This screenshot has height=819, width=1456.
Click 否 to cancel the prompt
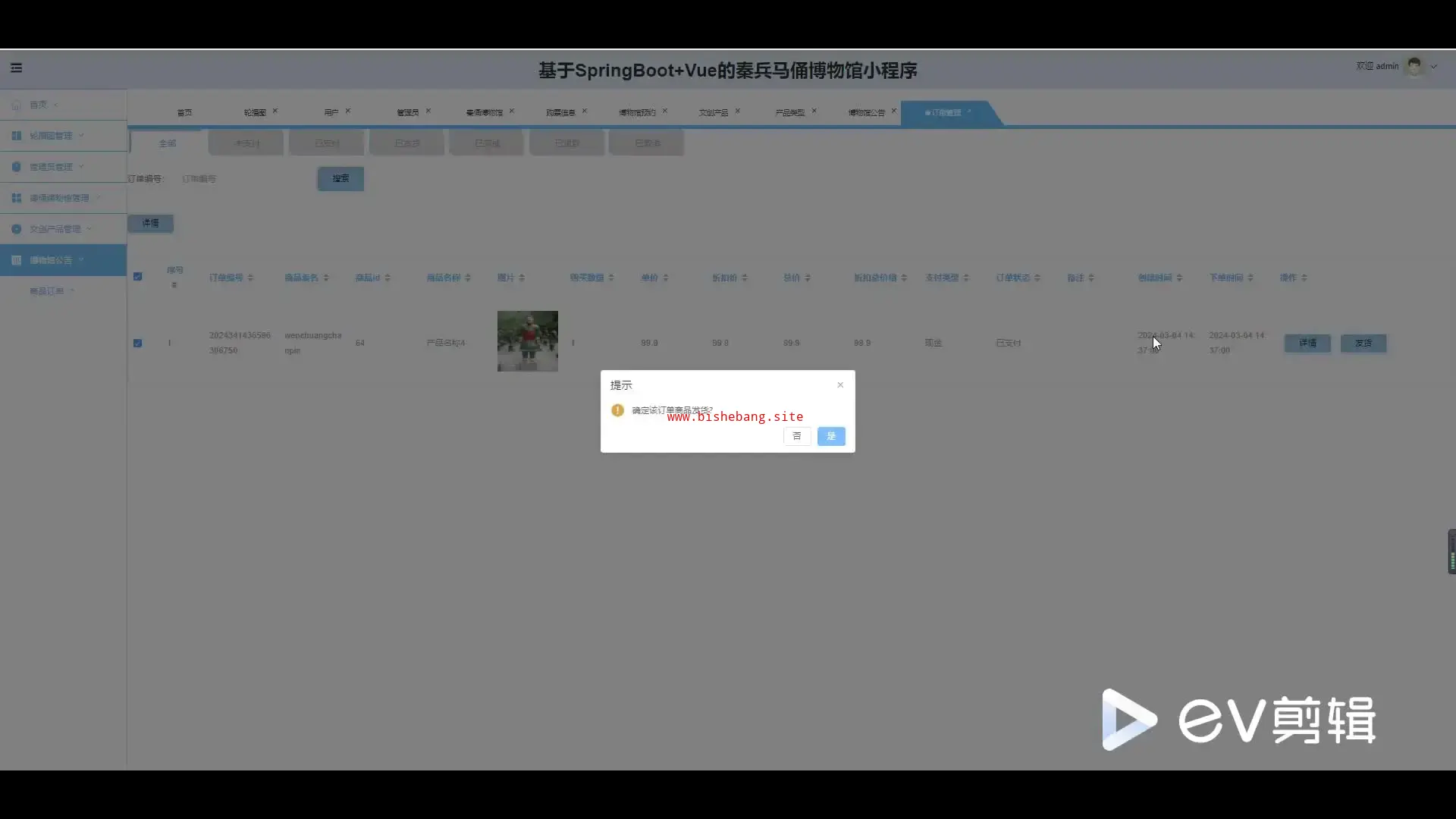(797, 436)
